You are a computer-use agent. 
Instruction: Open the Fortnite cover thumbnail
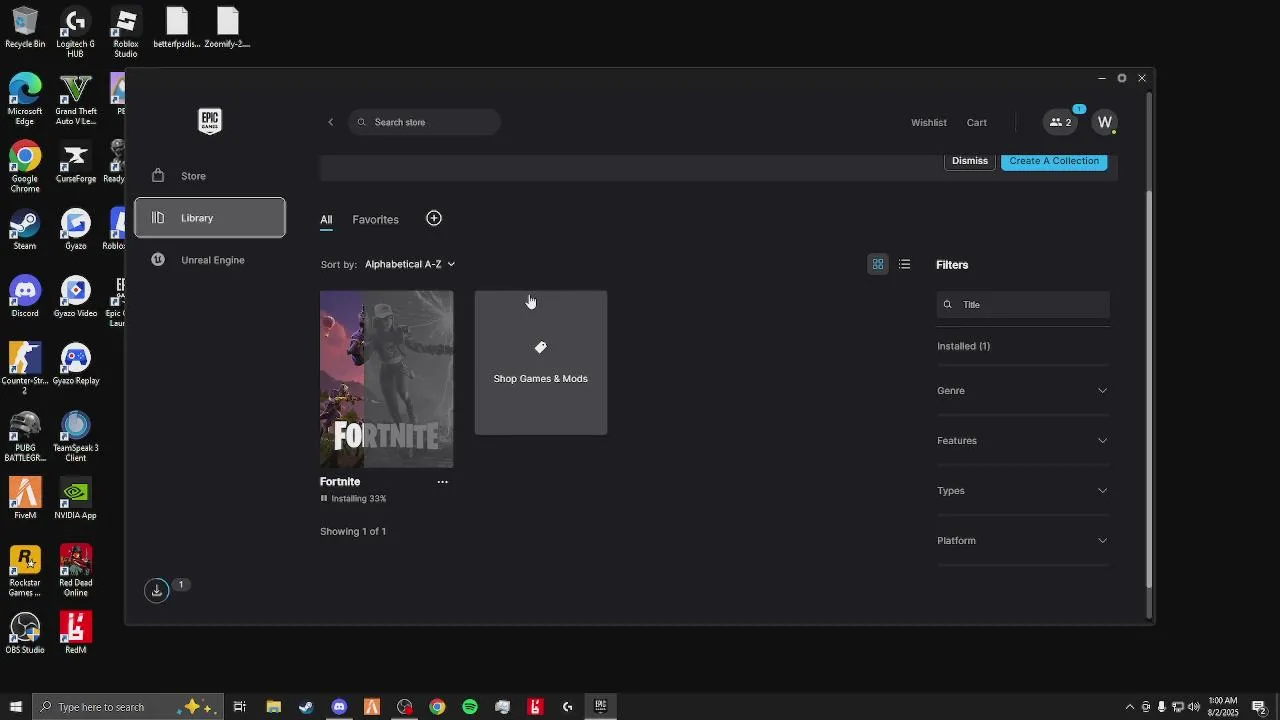tap(386, 379)
